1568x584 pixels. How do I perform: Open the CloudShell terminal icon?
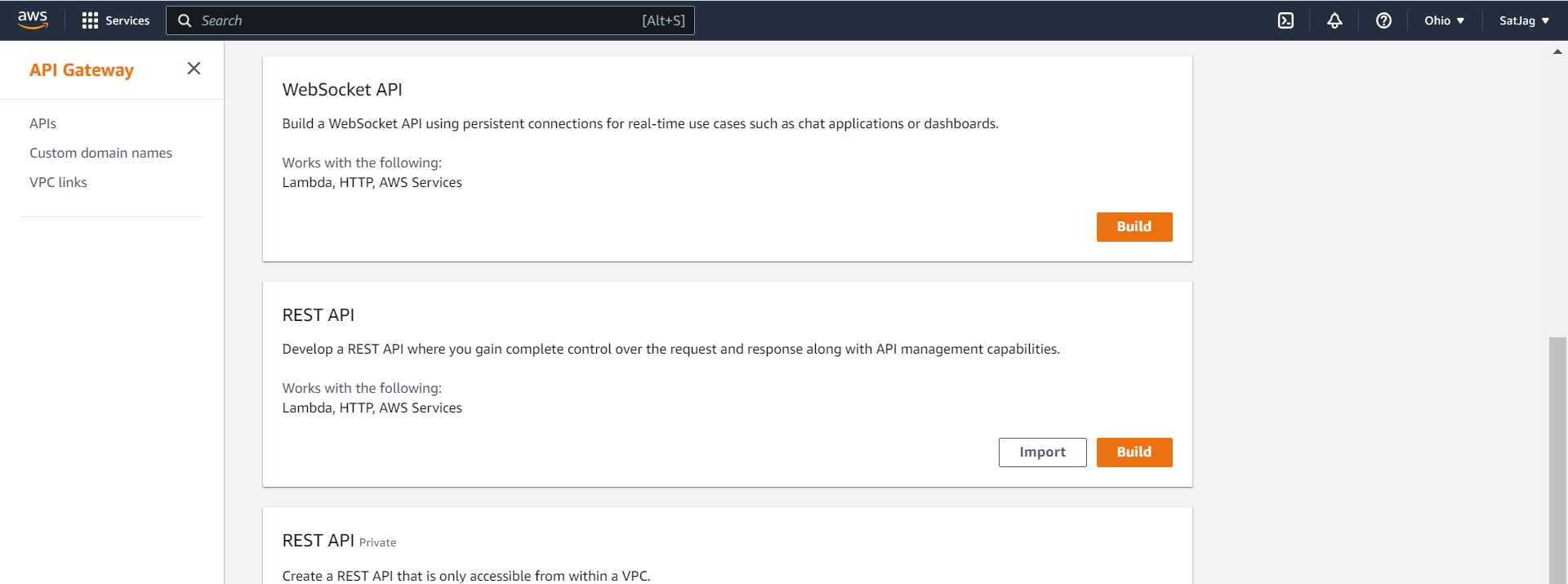[x=1285, y=20]
